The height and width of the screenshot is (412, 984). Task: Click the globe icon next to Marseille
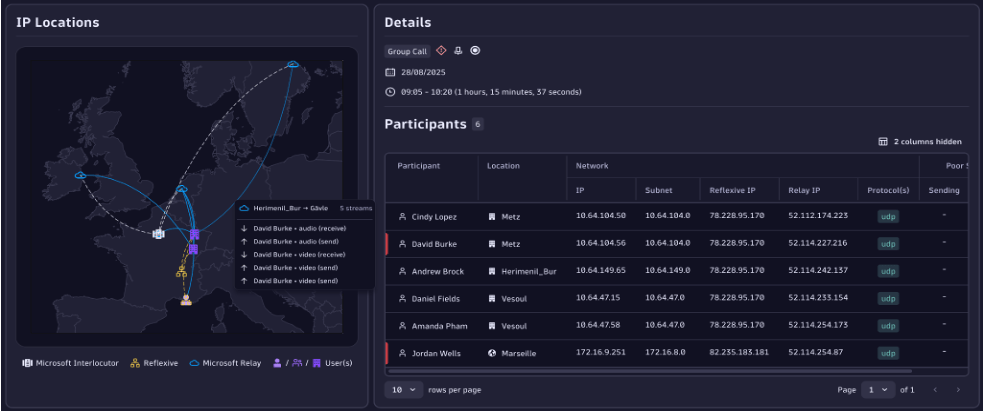(492, 353)
